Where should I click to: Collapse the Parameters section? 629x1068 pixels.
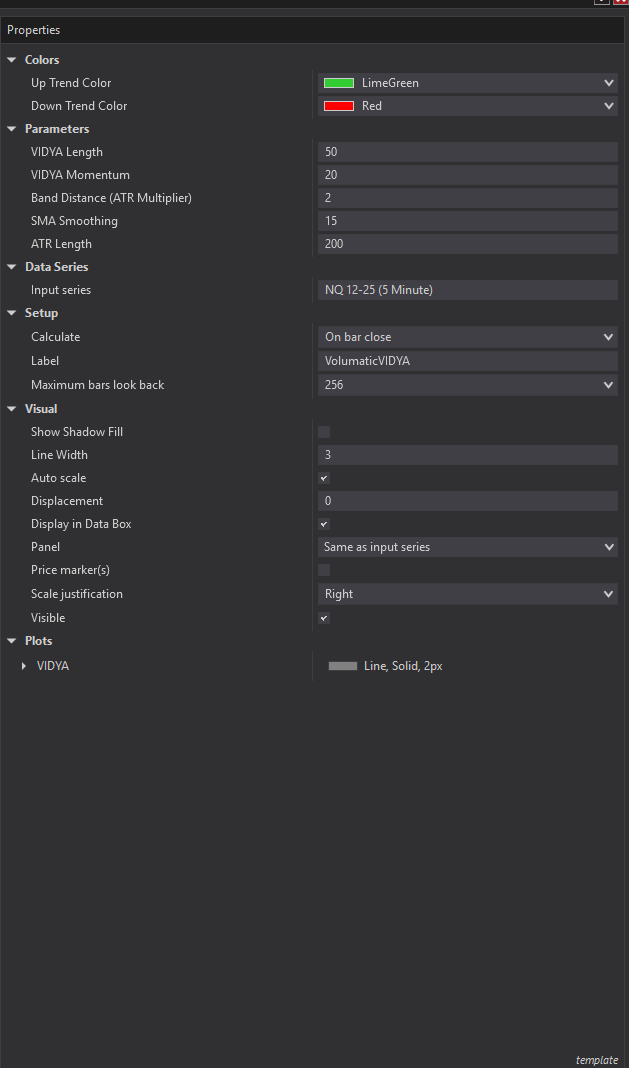point(12,129)
